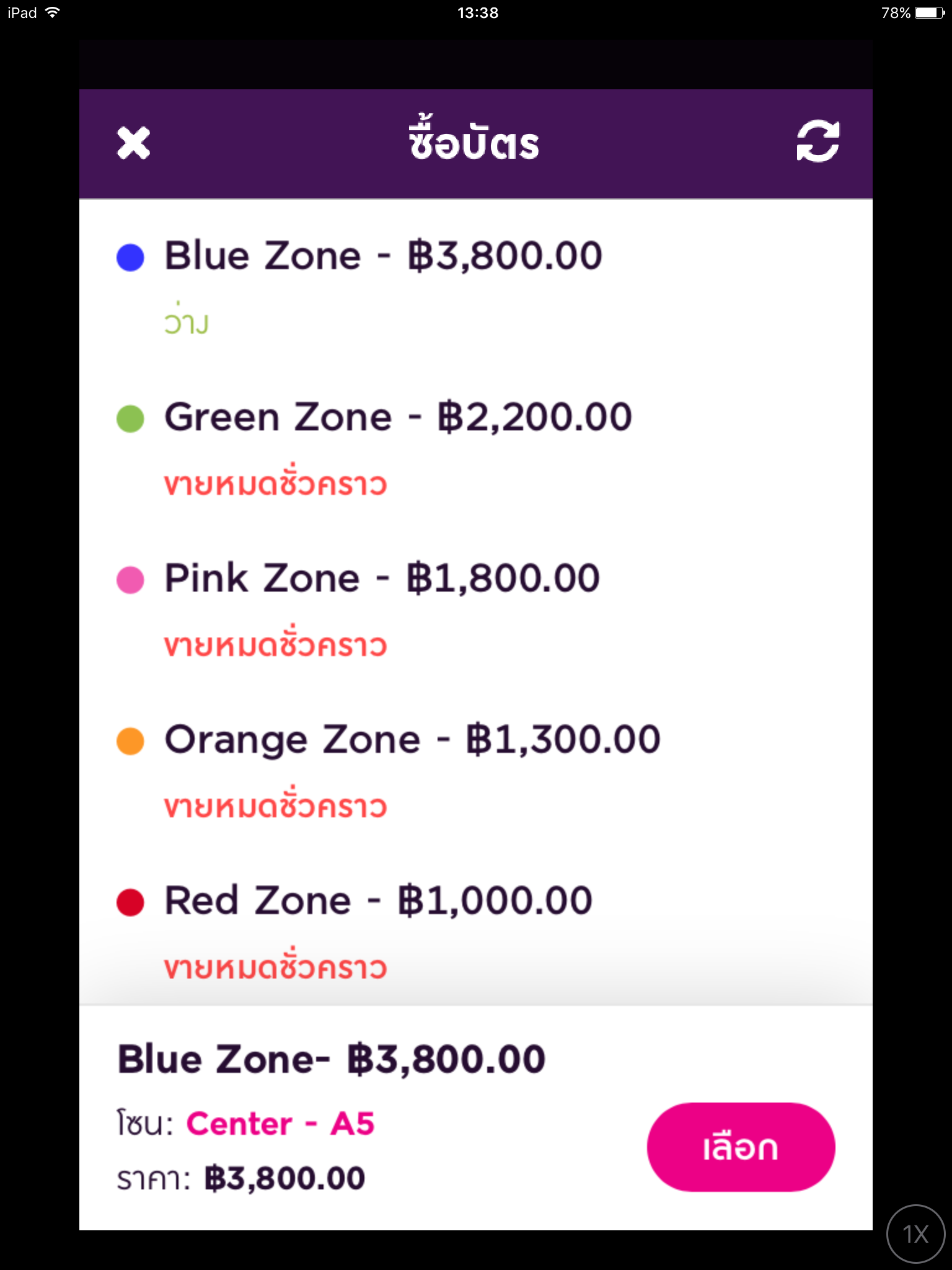Choose Red Zone ฿1,000.00 row
The image size is (952, 1270).
point(476,931)
